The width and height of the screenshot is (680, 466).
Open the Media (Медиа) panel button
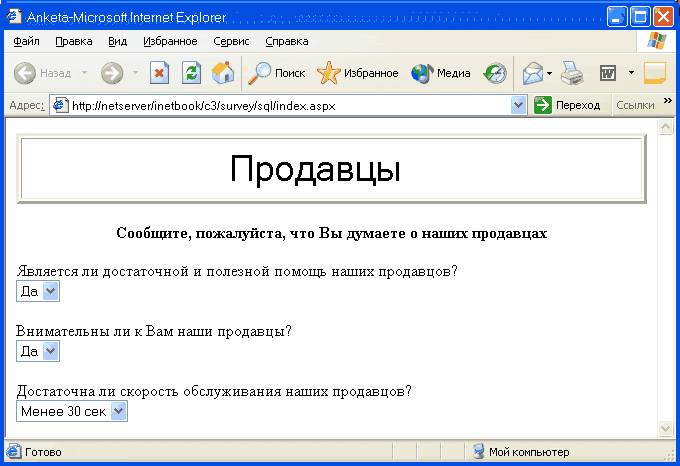point(441,73)
